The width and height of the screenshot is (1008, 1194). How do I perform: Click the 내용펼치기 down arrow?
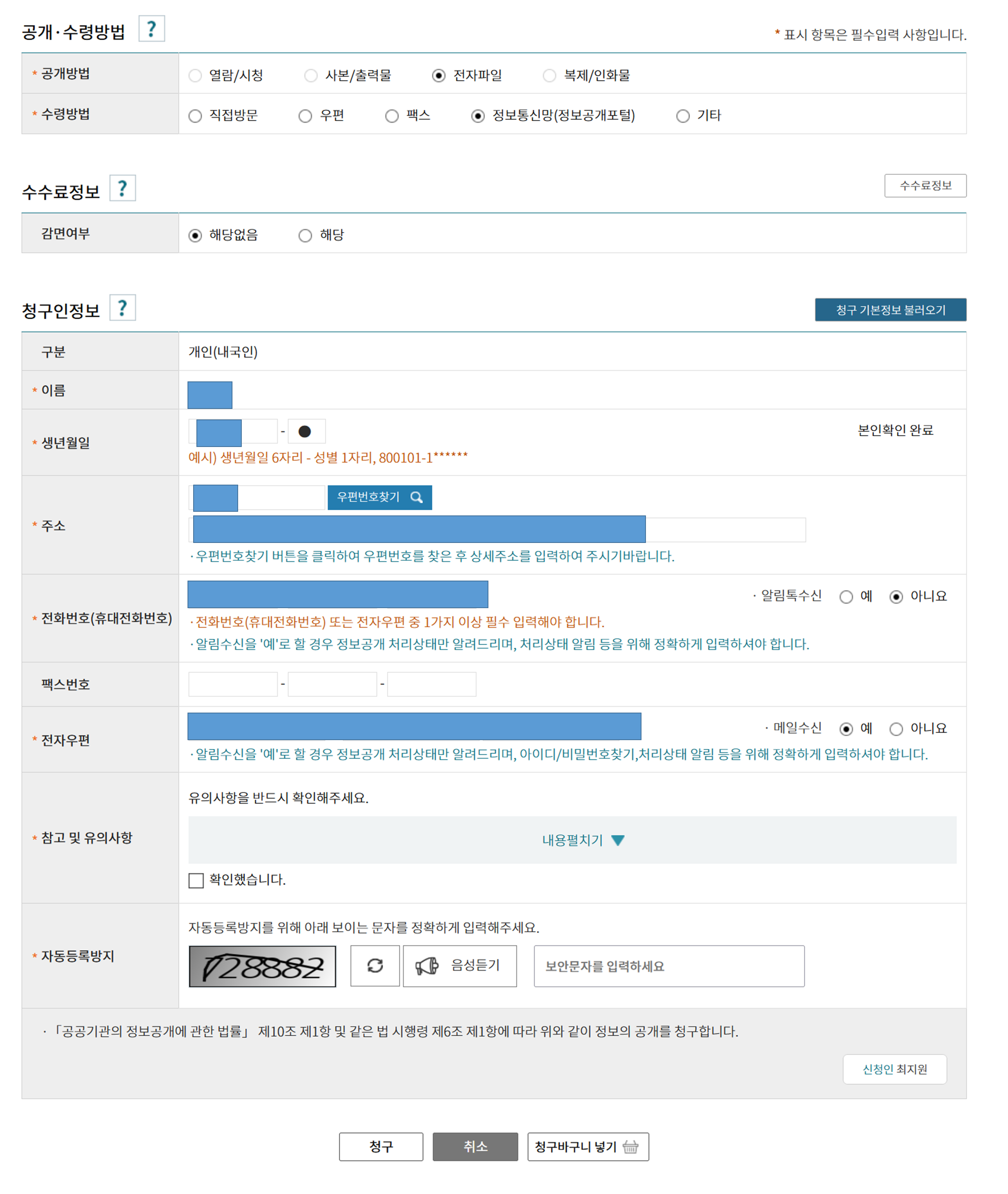click(x=618, y=841)
